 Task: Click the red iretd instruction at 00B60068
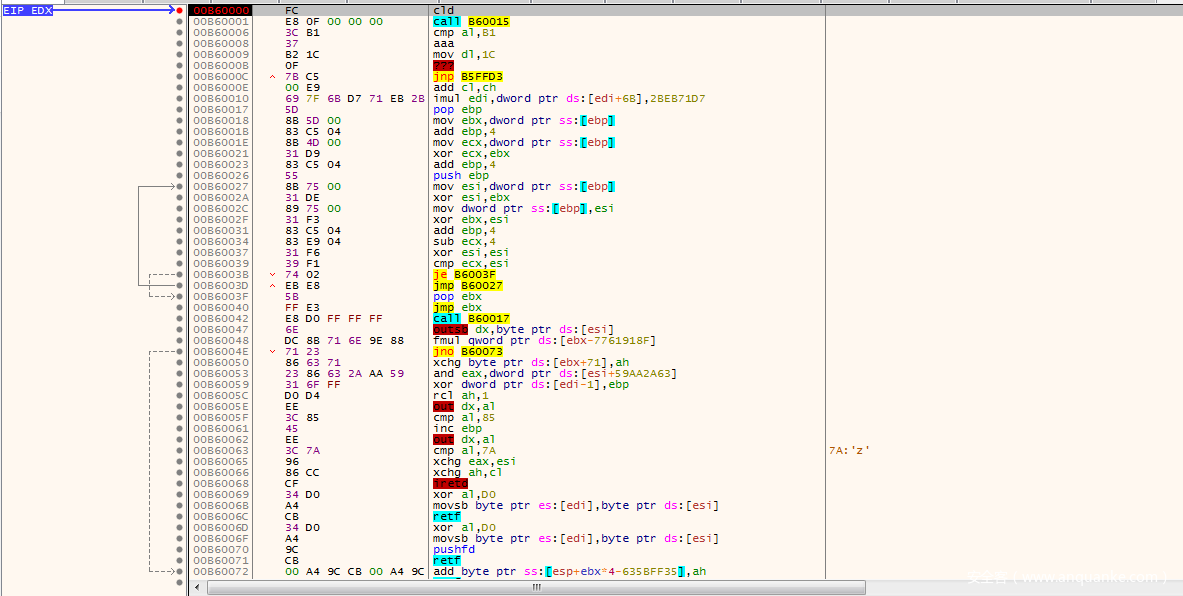(450, 483)
